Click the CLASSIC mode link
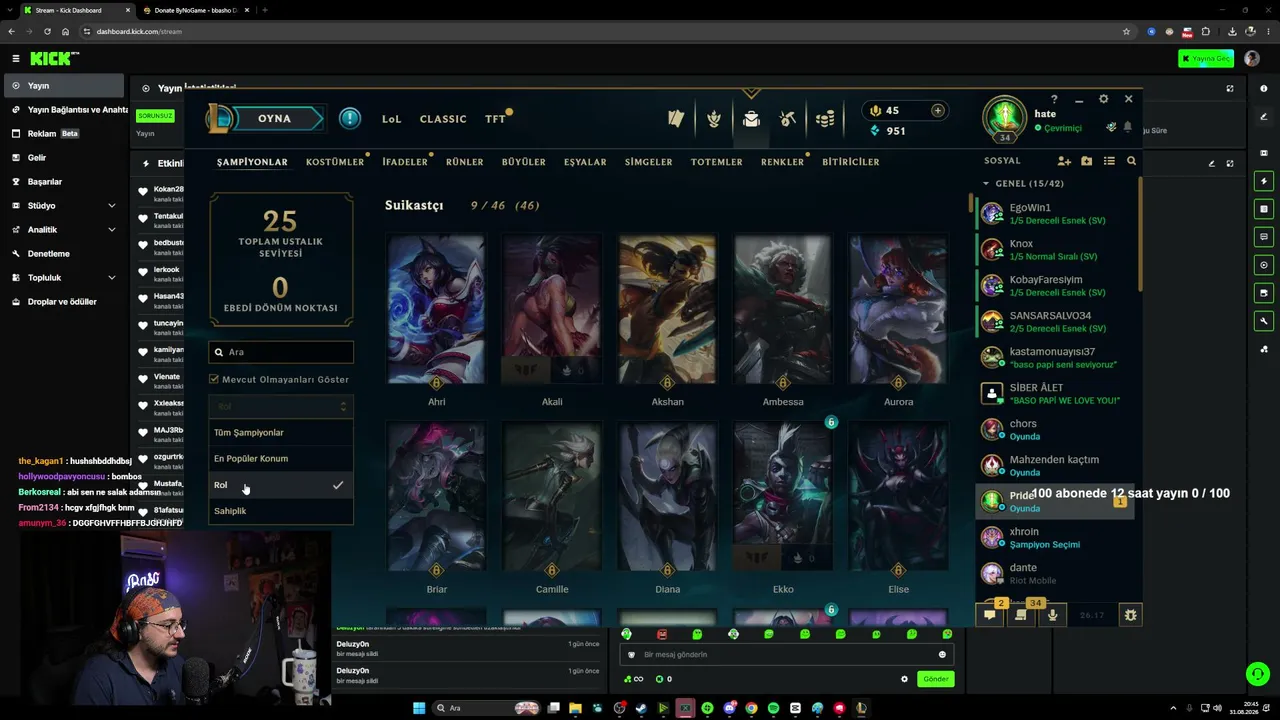Viewport: 1280px width, 720px height. (443, 119)
